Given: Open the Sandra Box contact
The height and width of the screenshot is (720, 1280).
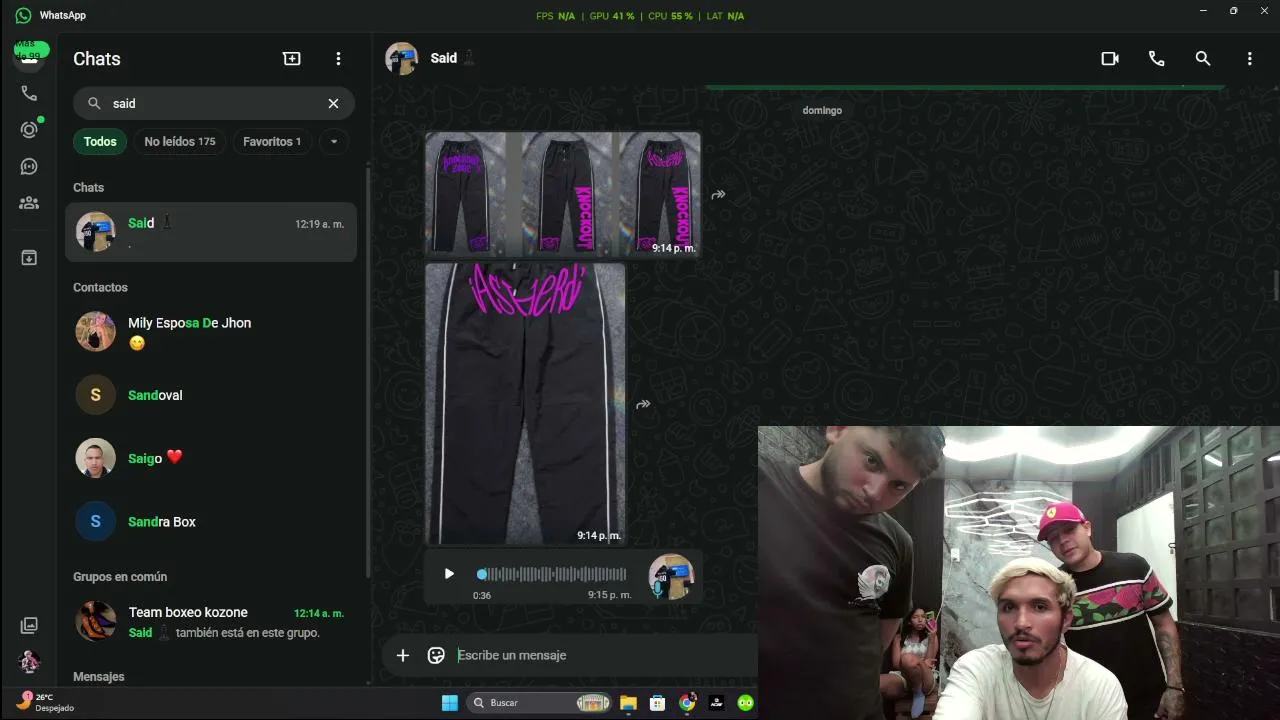Looking at the screenshot, I should [x=211, y=521].
